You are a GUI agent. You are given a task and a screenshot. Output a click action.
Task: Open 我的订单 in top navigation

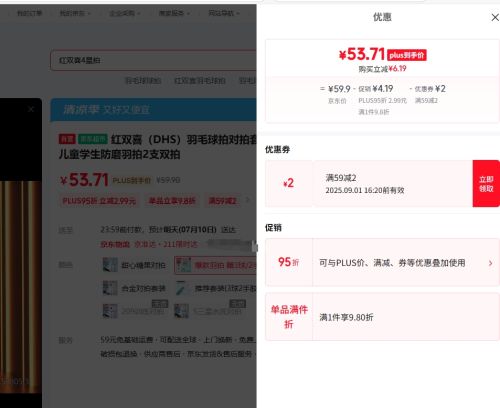point(29,13)
